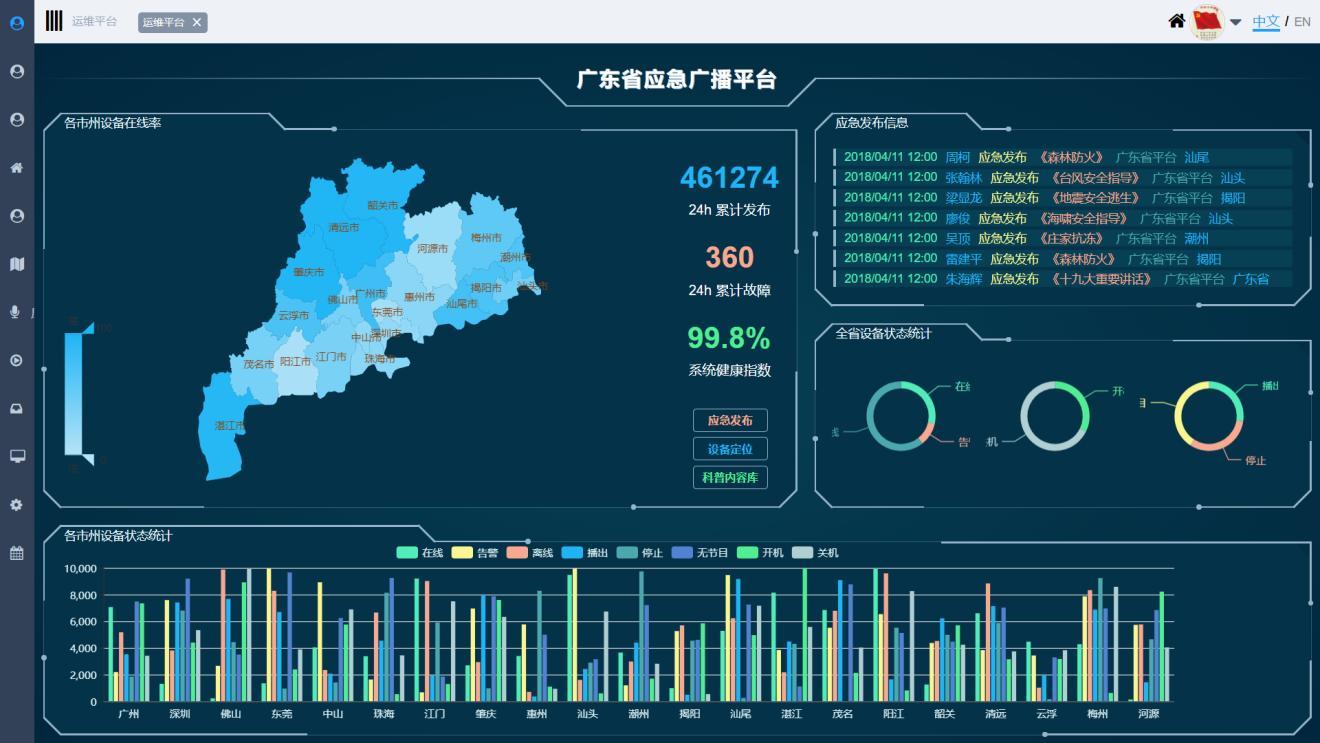Select 阳江市 region on the map
This screenshot has height=743, width=1320.
295,361
